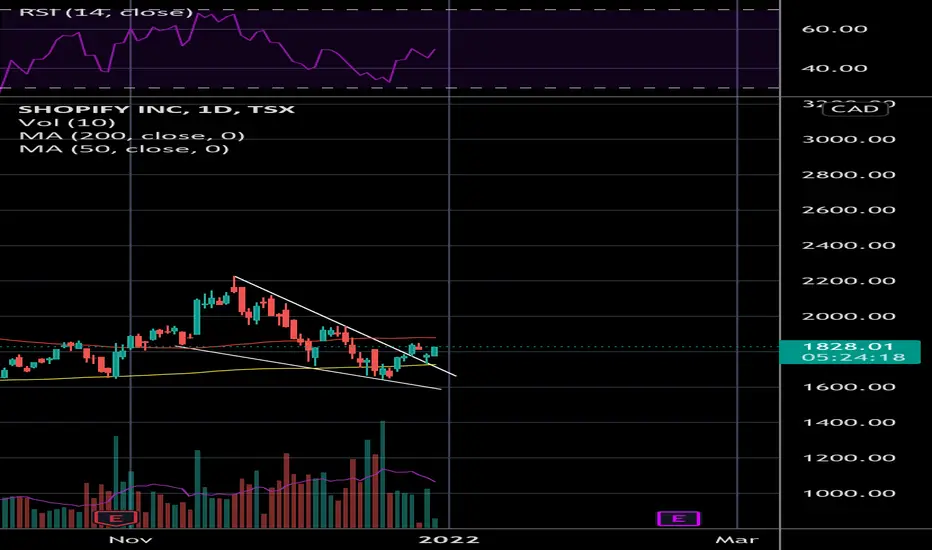Click the Nov label on time axis
Viewport: 932px width, 550px height.
point(131,539)
